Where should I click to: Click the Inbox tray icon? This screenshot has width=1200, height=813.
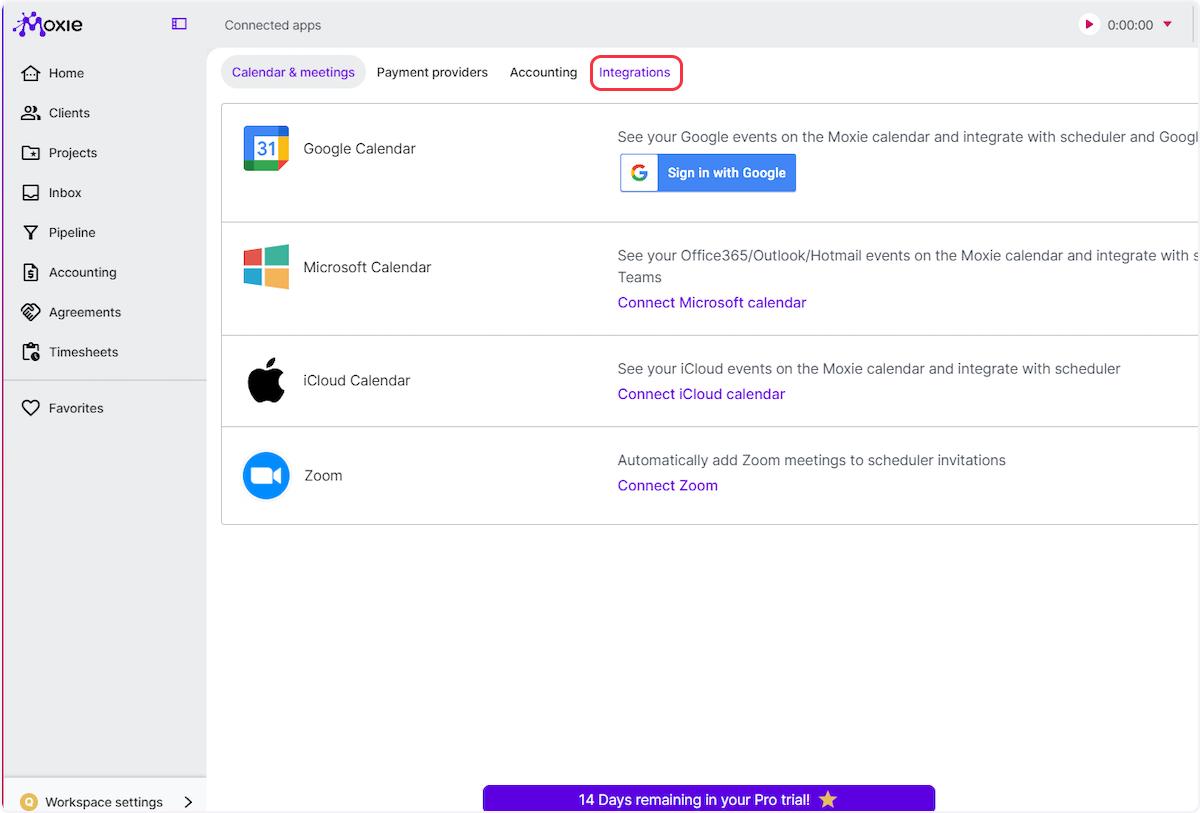click(31, 193)
